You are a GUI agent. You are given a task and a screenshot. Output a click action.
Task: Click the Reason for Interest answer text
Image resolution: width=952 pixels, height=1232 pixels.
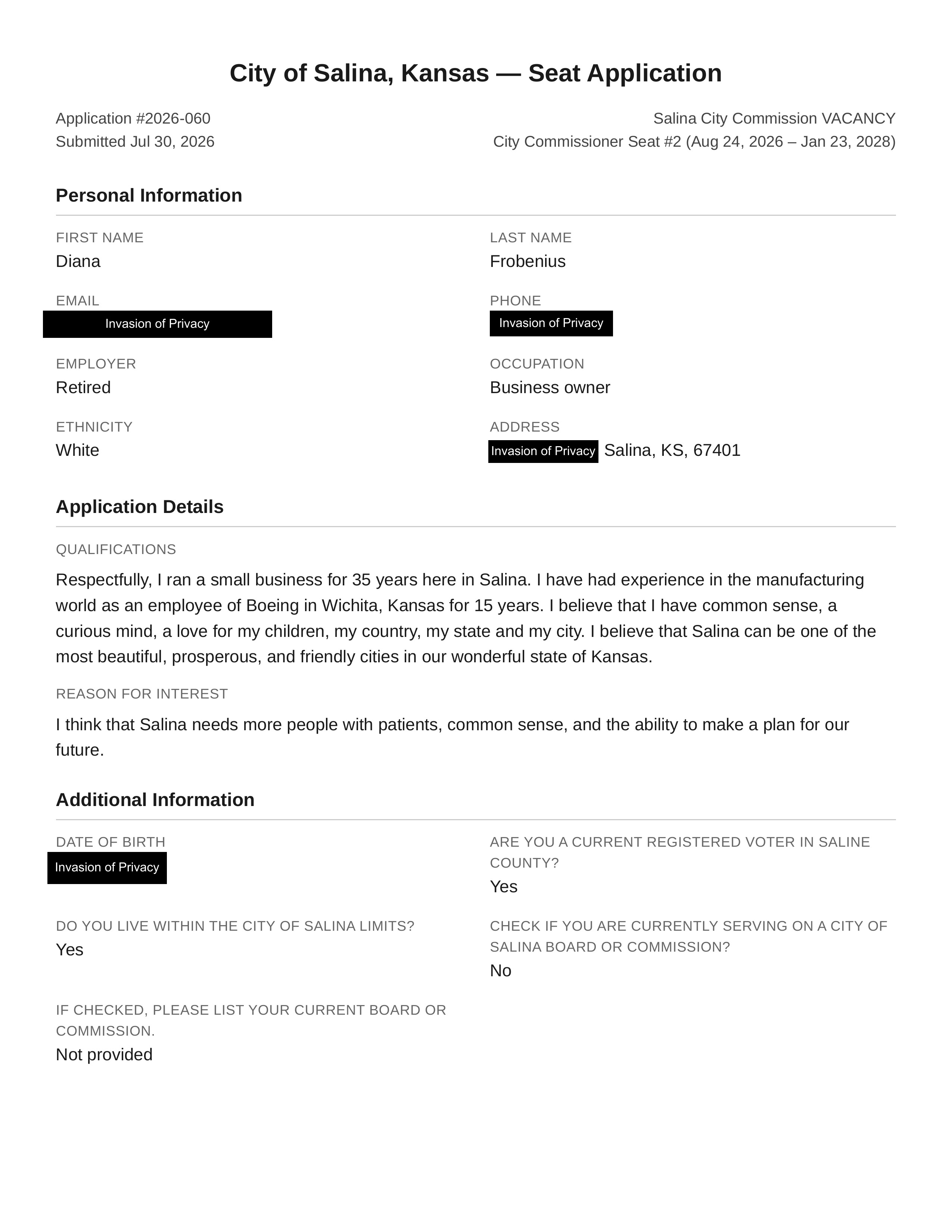[x=452, y=737]
